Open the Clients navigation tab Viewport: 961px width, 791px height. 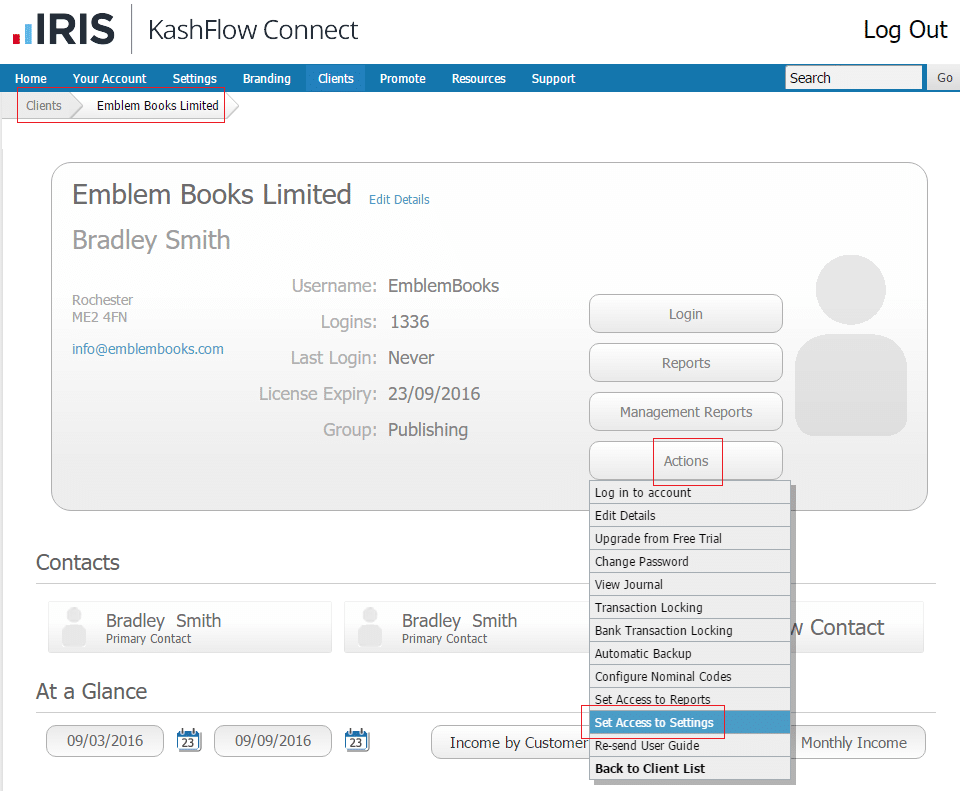click(336, 79)
